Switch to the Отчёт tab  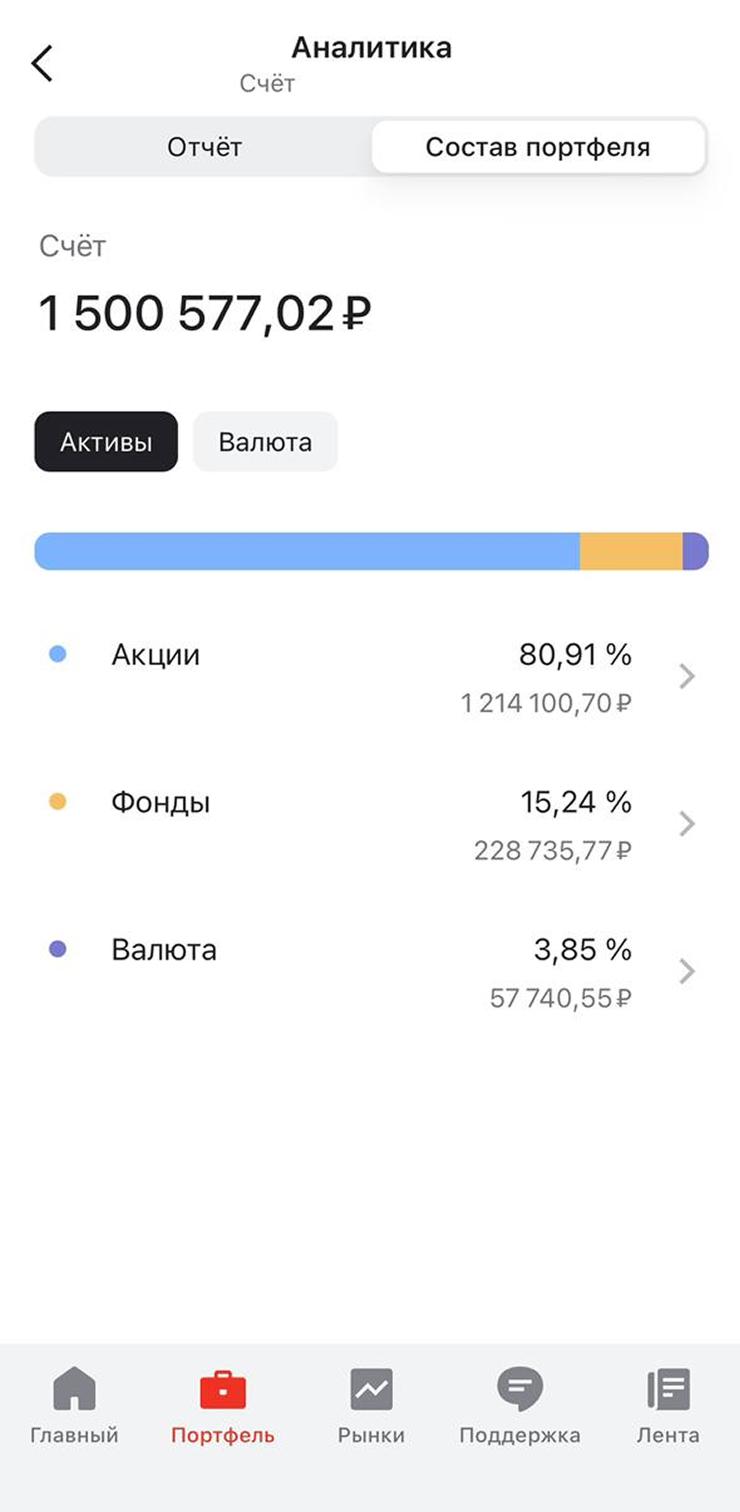click(x=204, y=148)
